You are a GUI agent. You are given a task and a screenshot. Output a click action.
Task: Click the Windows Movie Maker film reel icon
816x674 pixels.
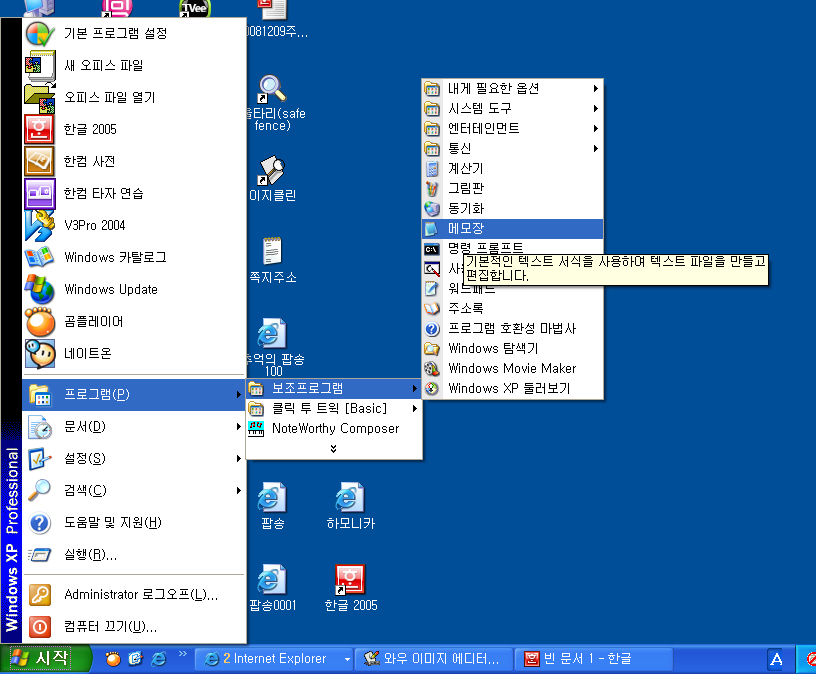(x=432, y=368)
